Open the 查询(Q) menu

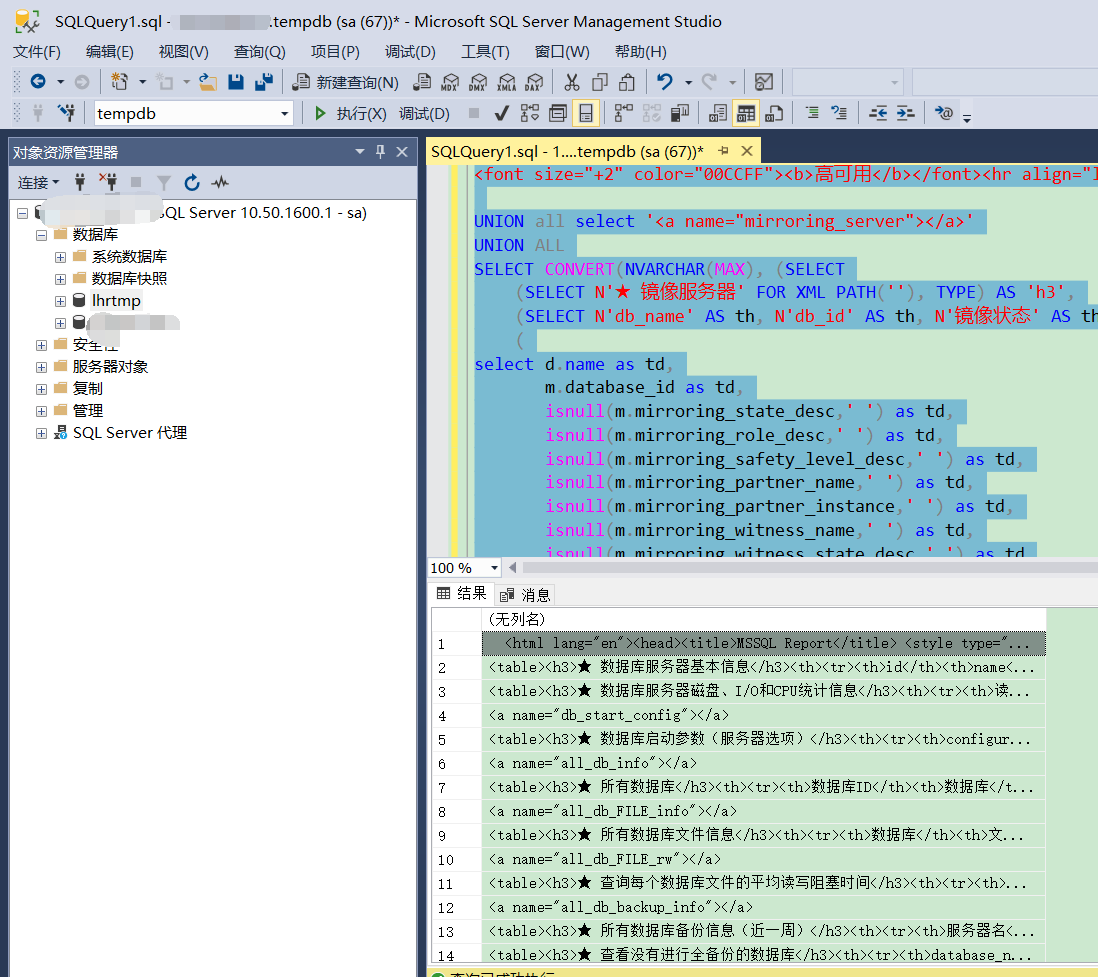click(259, 52)
